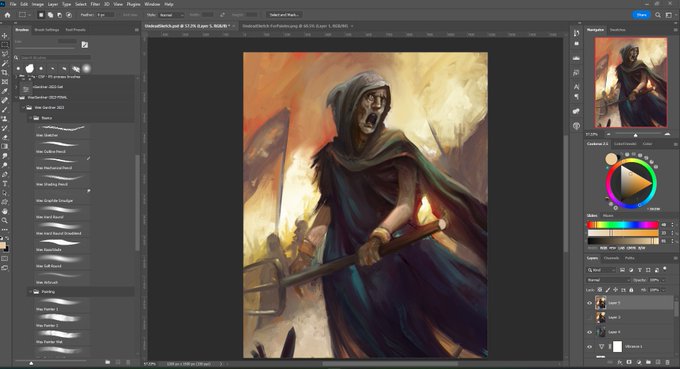Delete the layer with trash icon
Screen dimensions: 680x369
[x=667, y=362]
